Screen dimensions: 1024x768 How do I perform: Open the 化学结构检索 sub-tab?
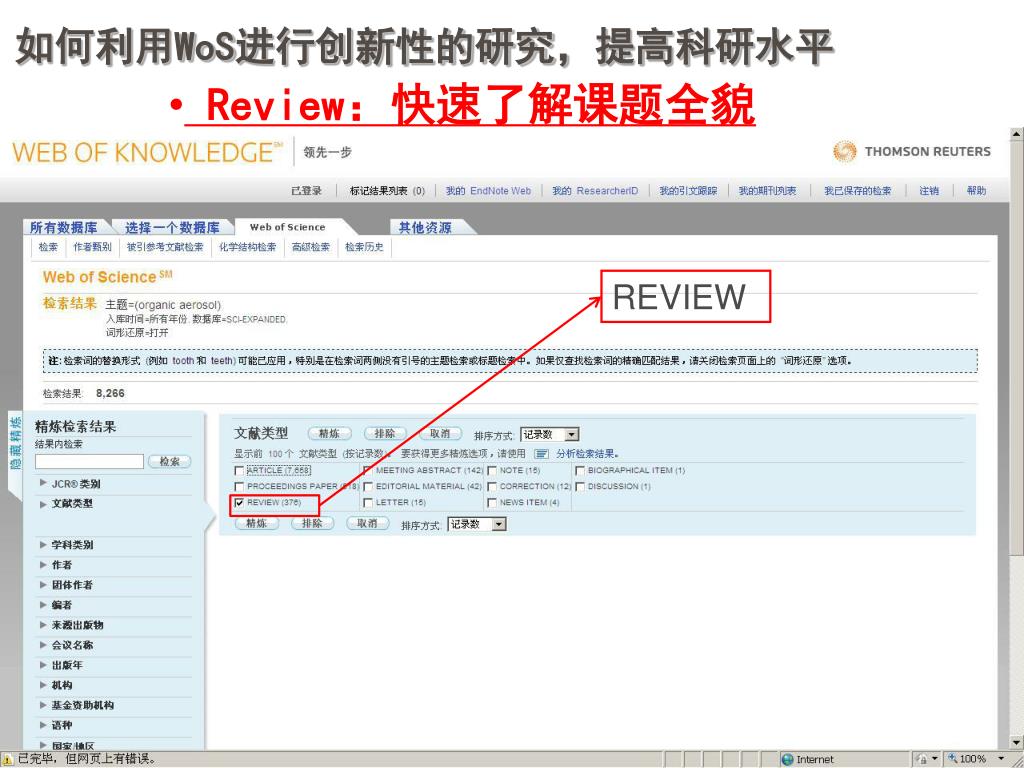click(x=248, y=247)
